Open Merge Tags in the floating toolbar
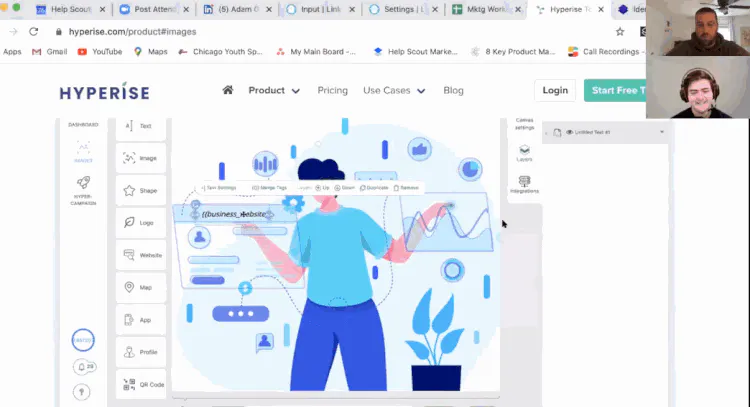The width and height of the screenshot is (750, 407). pos(269,188)
